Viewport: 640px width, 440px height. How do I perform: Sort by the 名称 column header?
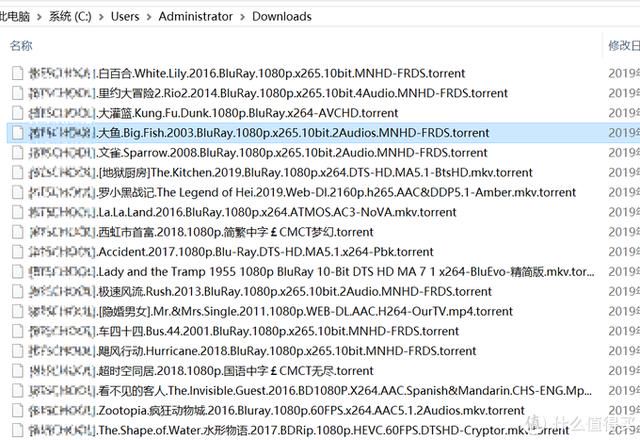pyautogui.click(x=21, y=45)
